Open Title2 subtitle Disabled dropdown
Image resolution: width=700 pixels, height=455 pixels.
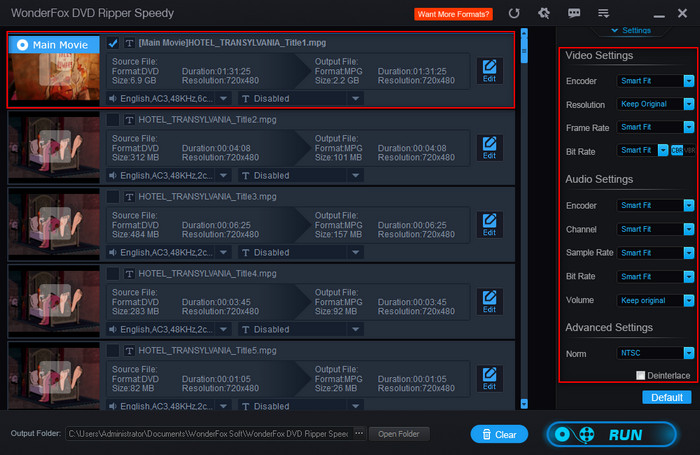pyautogui.click(x=355, y=175)
